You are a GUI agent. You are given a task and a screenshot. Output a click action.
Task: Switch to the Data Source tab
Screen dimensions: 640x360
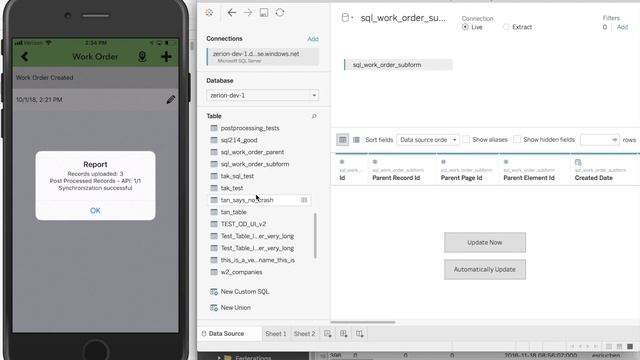[x=226, y=334]
